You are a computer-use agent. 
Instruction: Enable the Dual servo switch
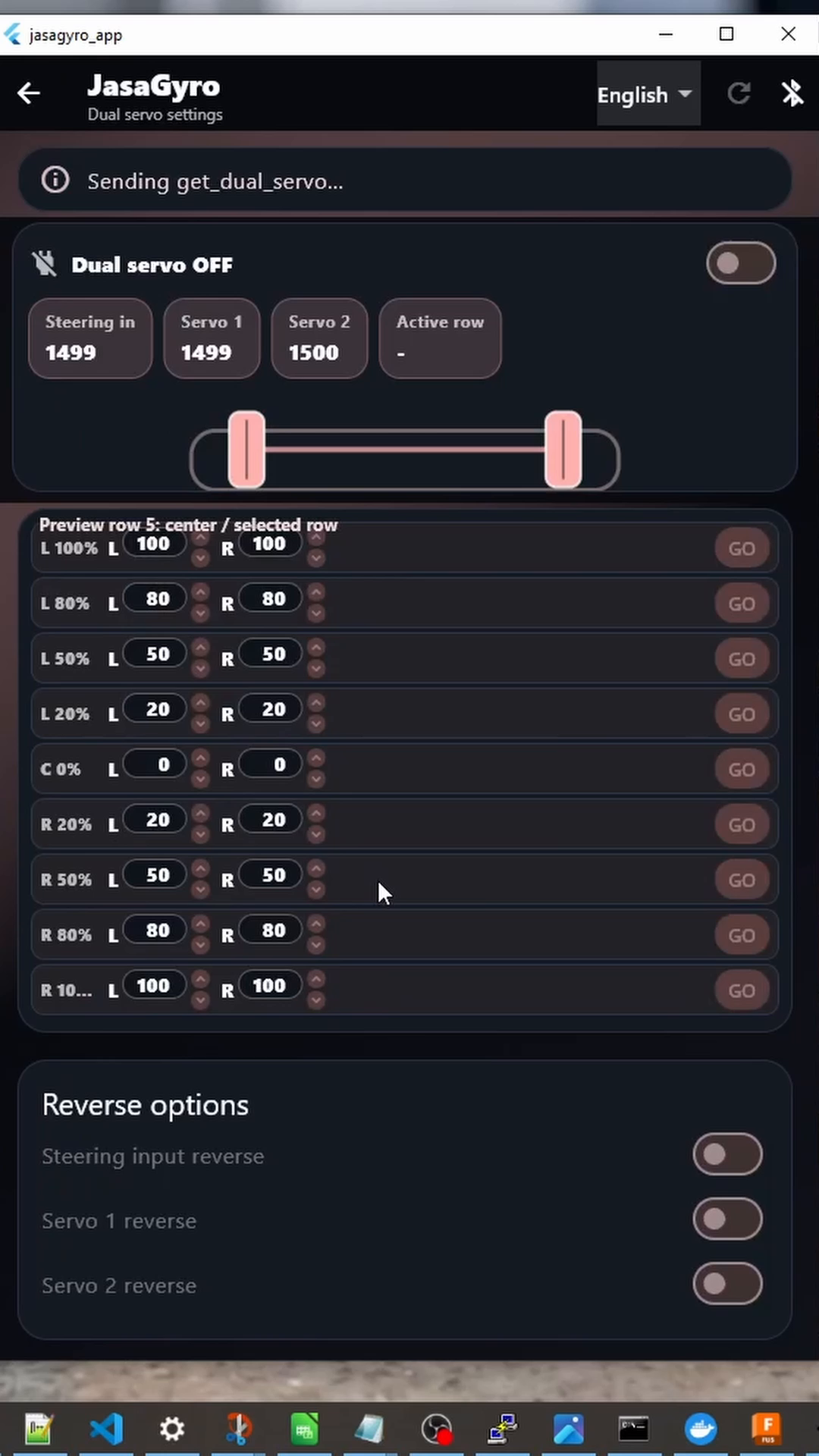point(741,263)
